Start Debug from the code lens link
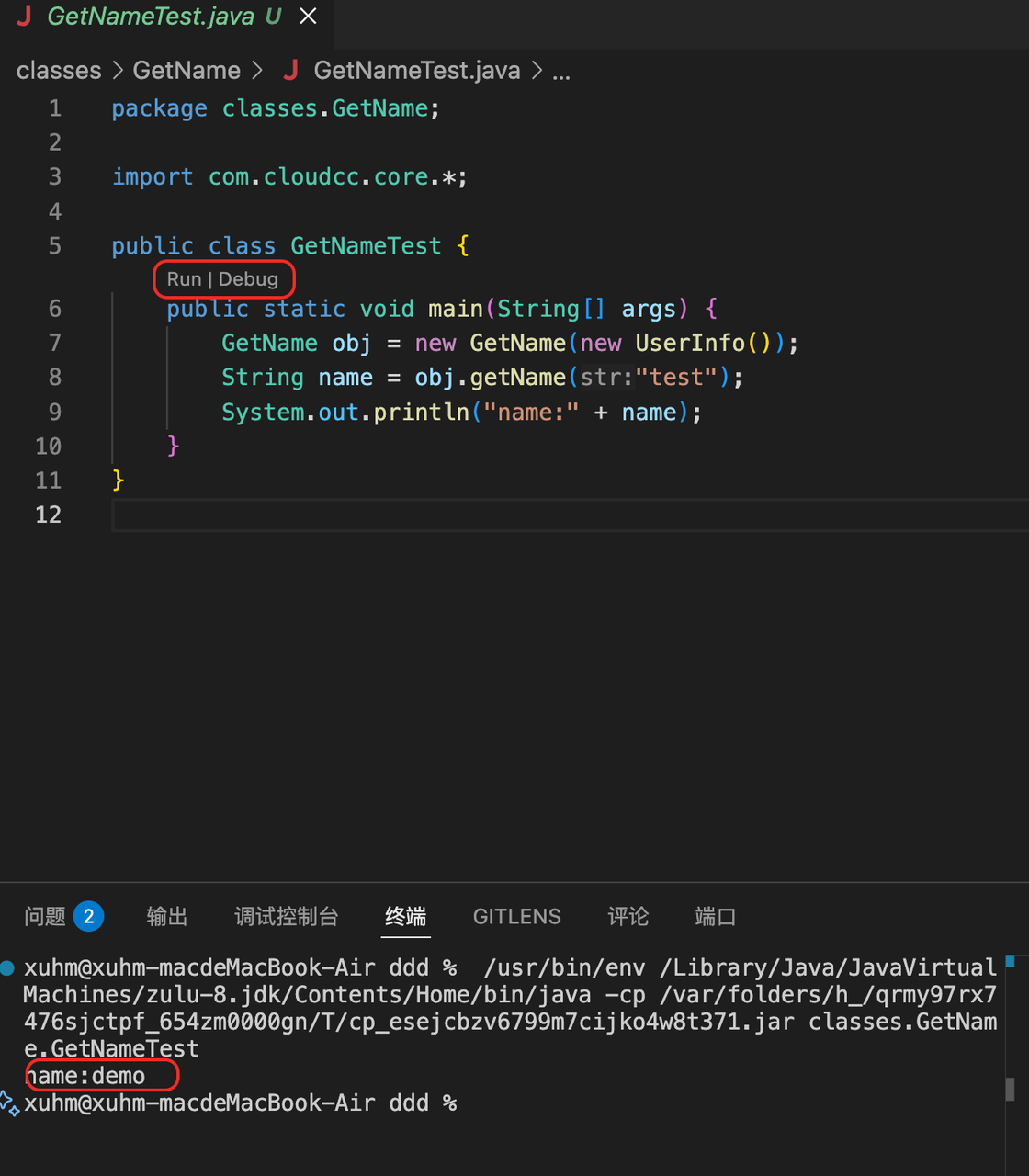This screenshot has width=1029, height=1176. tap(248, 279)
